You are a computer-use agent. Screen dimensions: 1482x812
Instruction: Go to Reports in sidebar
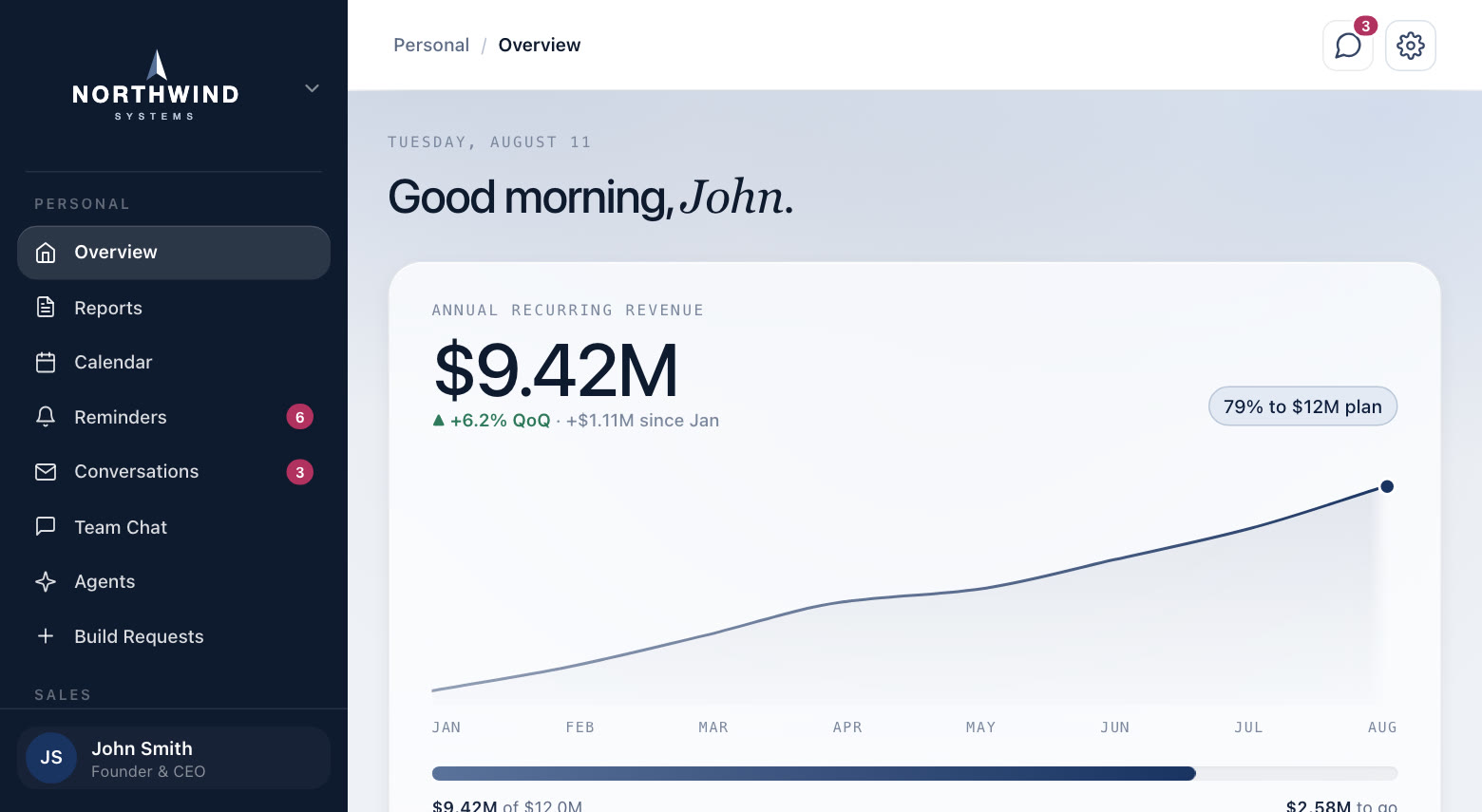coord(174,307)
